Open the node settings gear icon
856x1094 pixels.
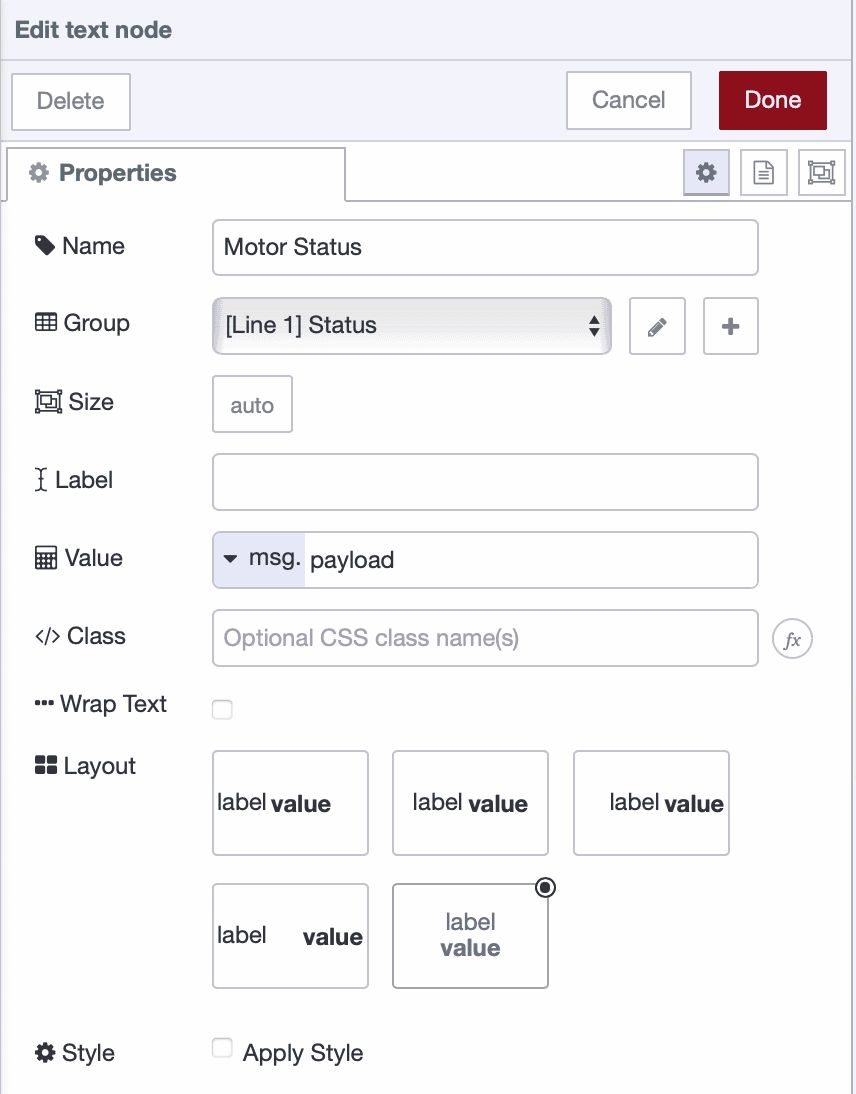click(706, 172)
